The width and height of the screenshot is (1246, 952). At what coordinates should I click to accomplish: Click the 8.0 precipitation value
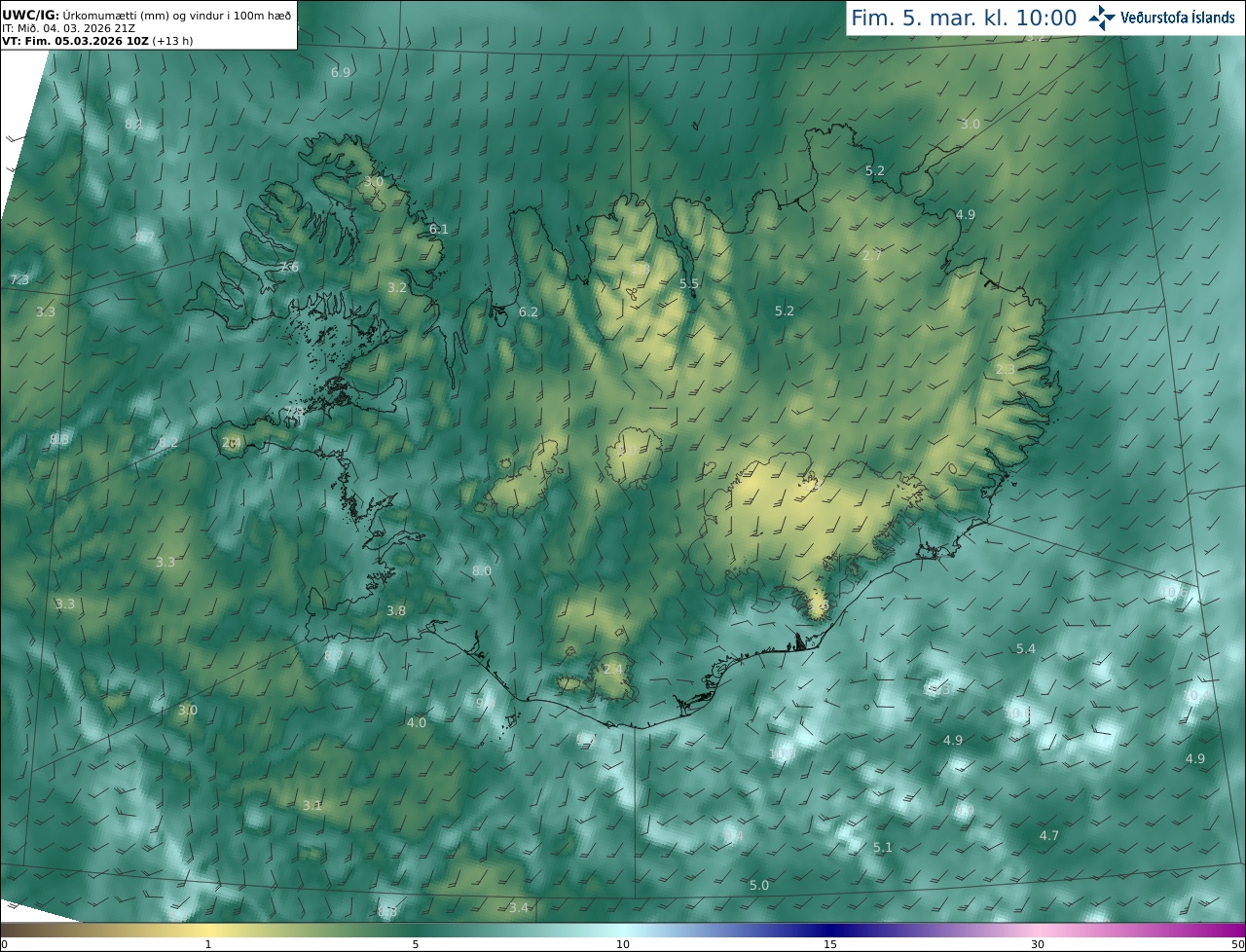coord(482,570)
